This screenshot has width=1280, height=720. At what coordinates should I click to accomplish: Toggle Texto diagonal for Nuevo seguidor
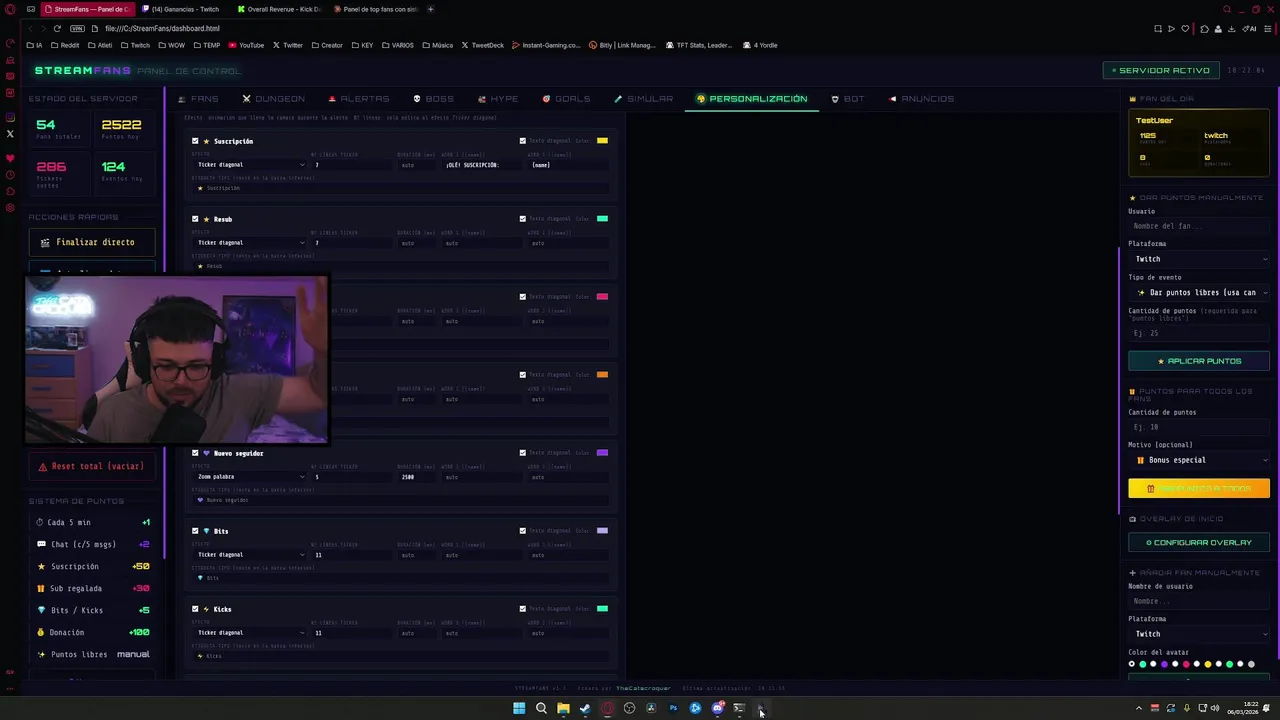(x=522, y=453)
